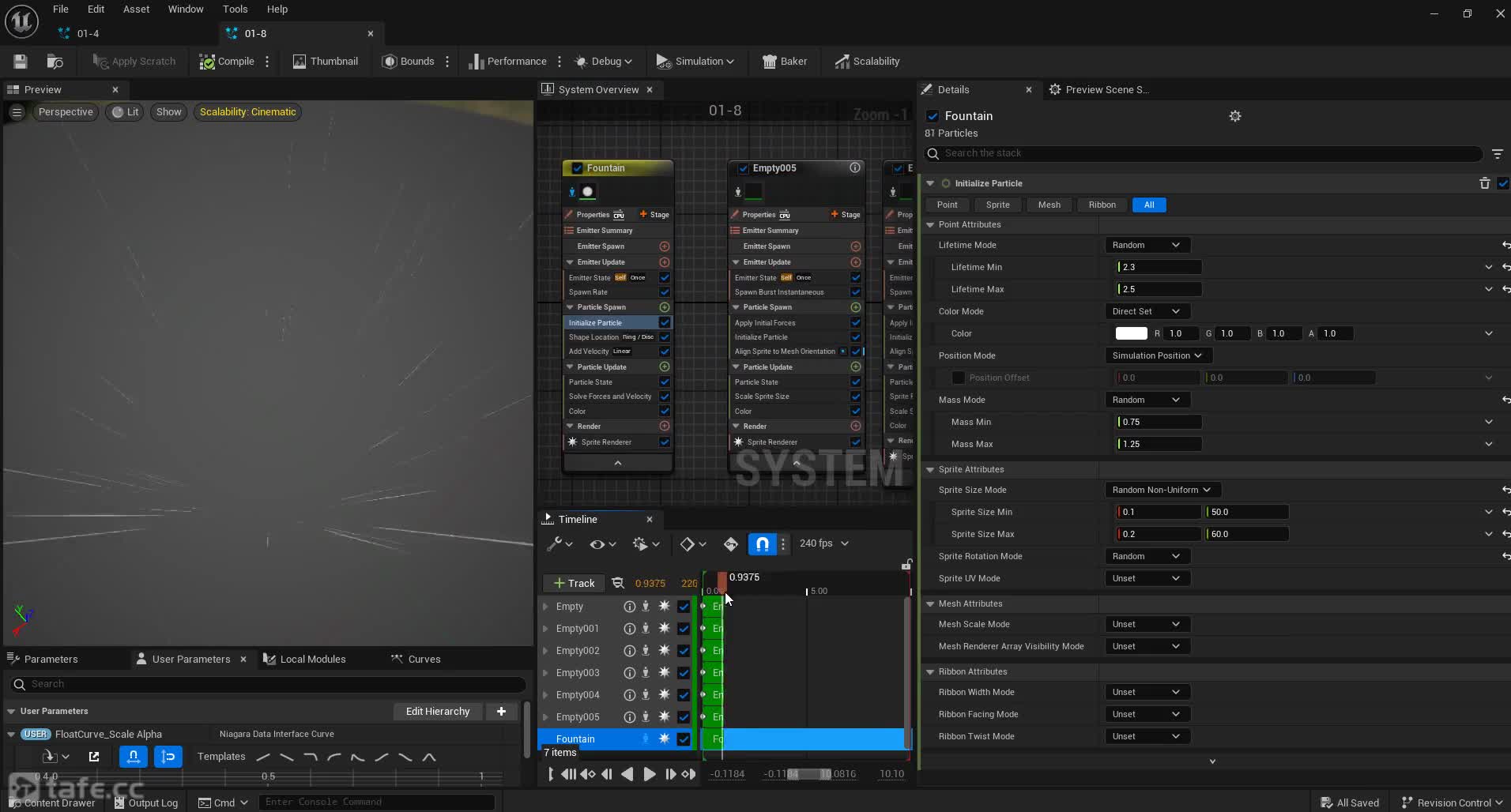Open keyframe options diamond menu

pyautogui.click(x=692, y=543)
